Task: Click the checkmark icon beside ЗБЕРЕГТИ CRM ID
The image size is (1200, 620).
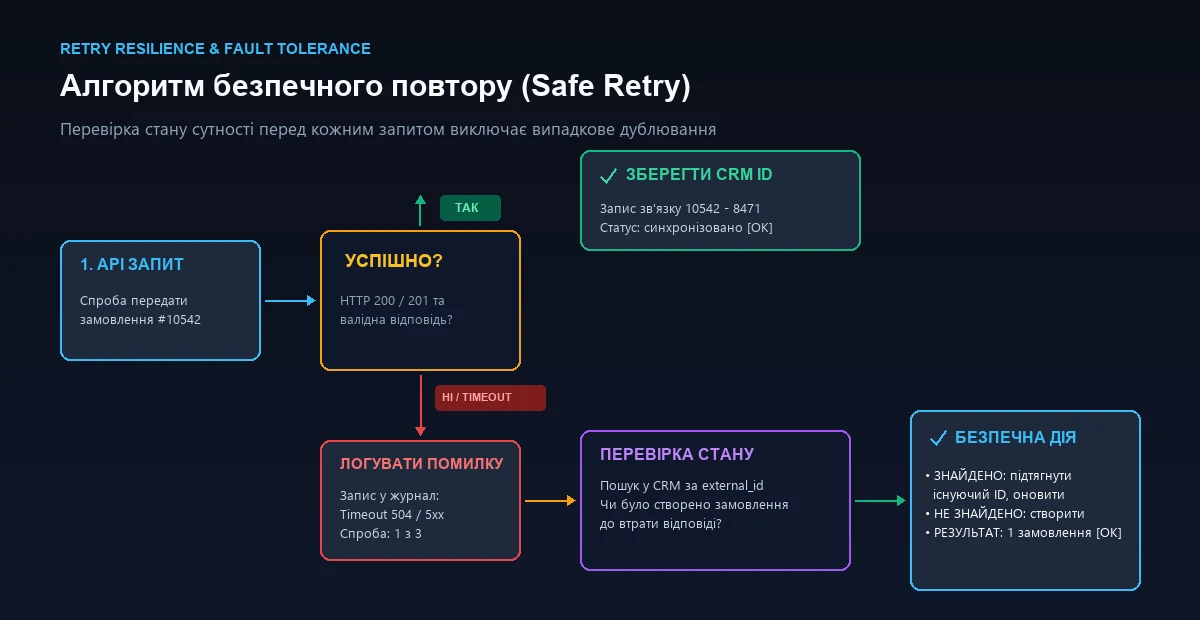Action: [608, 175]
